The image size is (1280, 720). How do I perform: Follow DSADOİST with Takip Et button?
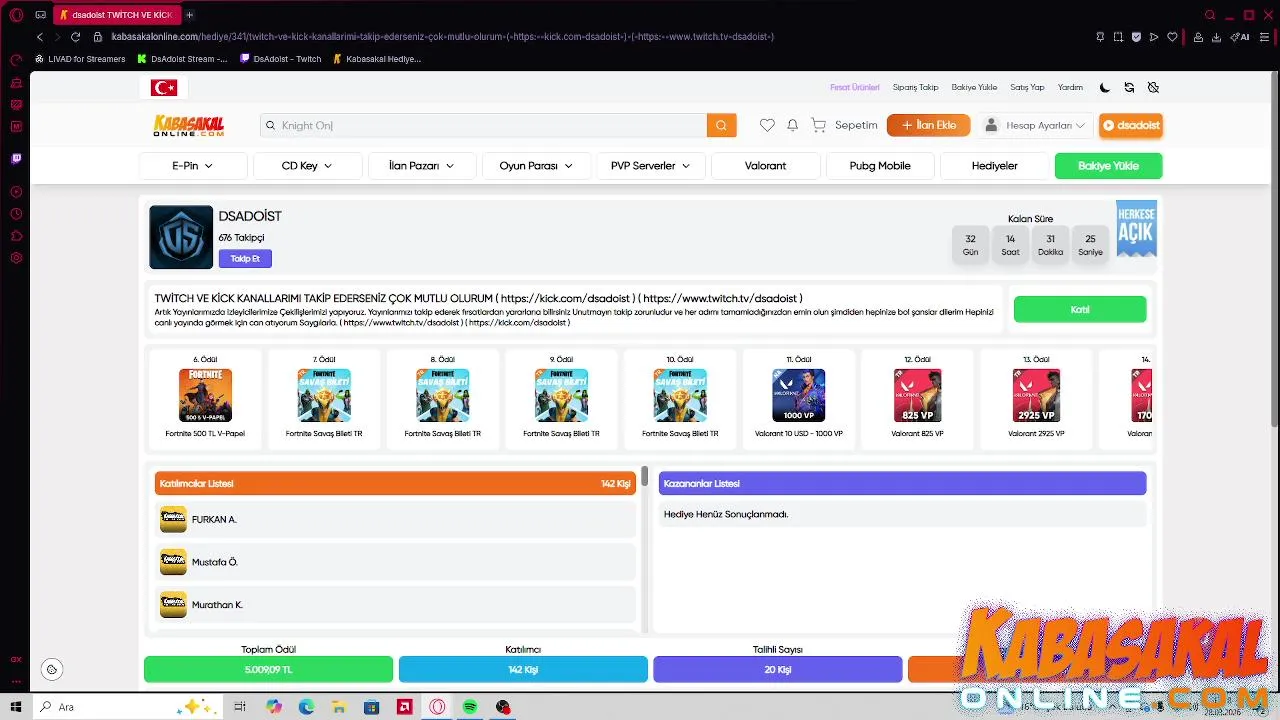tap(245, 258)
